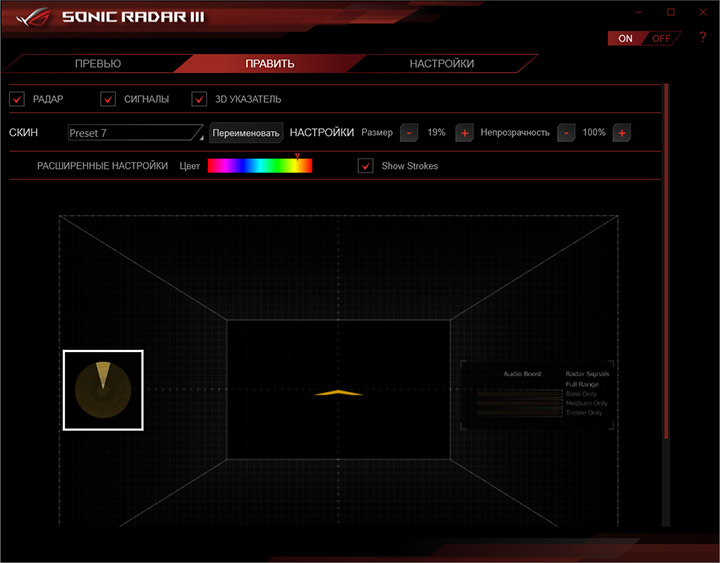Minimize the Sonic Radar window
720x563 pixels.
(x=639, y=12)
